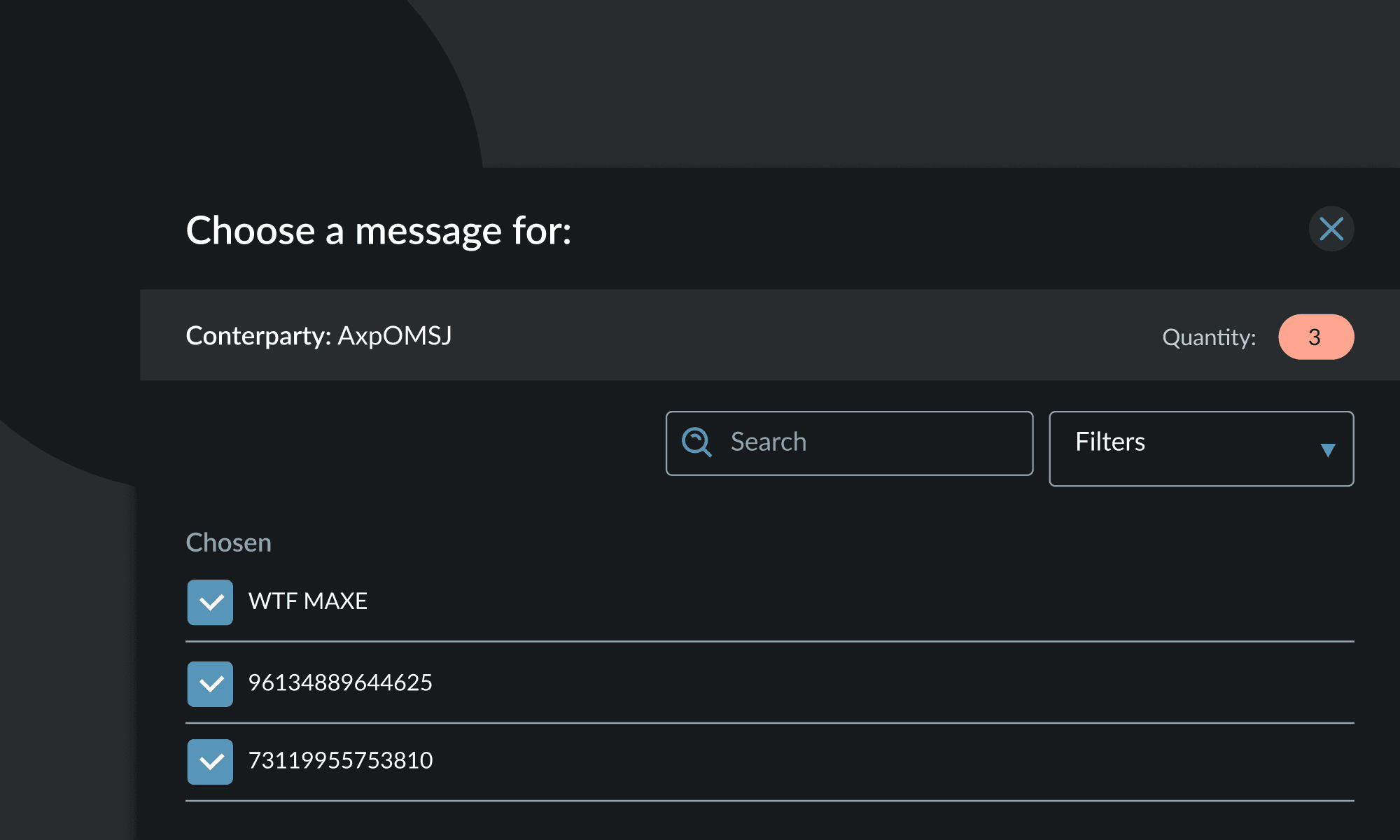Viewport: 1400px width, 840px height.
Task: Click the magnifier icon in the search box
Action: 697,442
